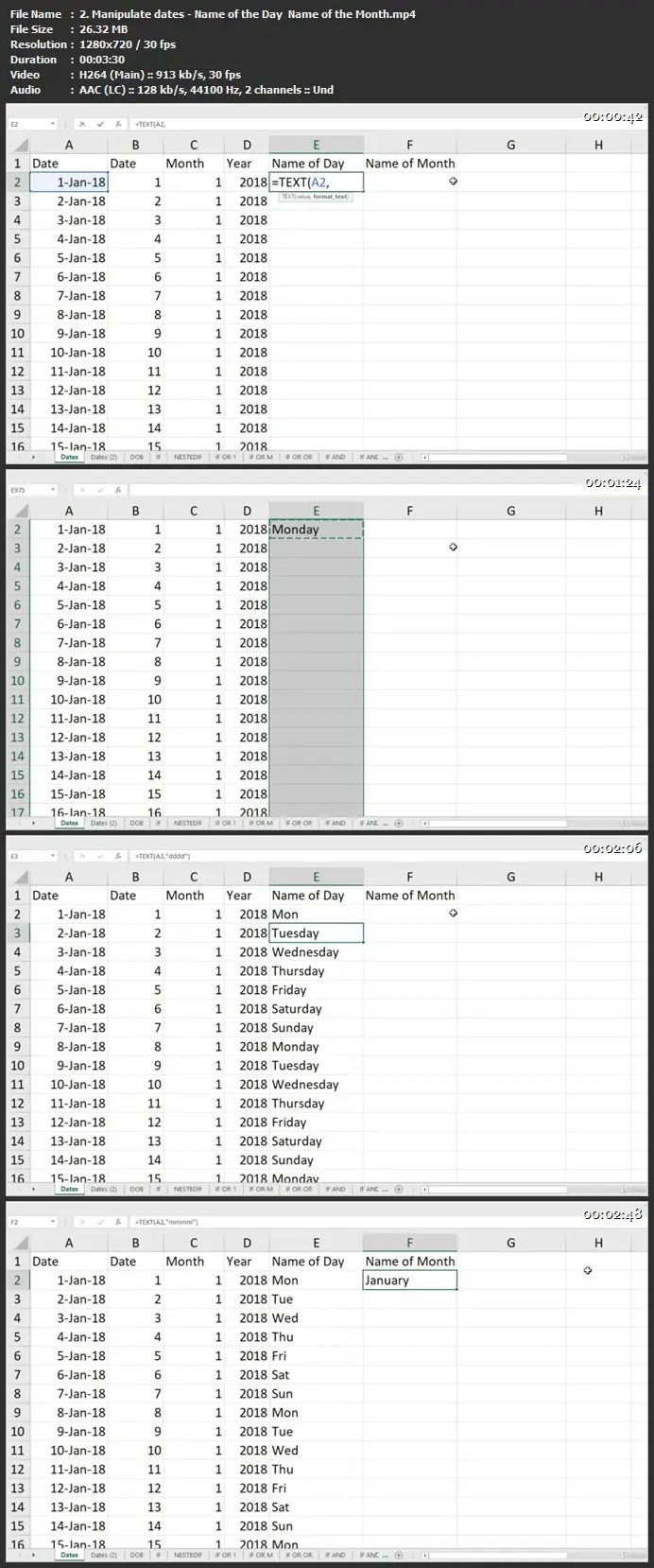Click the formula bar showing =TEXT(A3,"dddd")
The height and width of the screenshot is (1568, 654).
pos(387,856)
